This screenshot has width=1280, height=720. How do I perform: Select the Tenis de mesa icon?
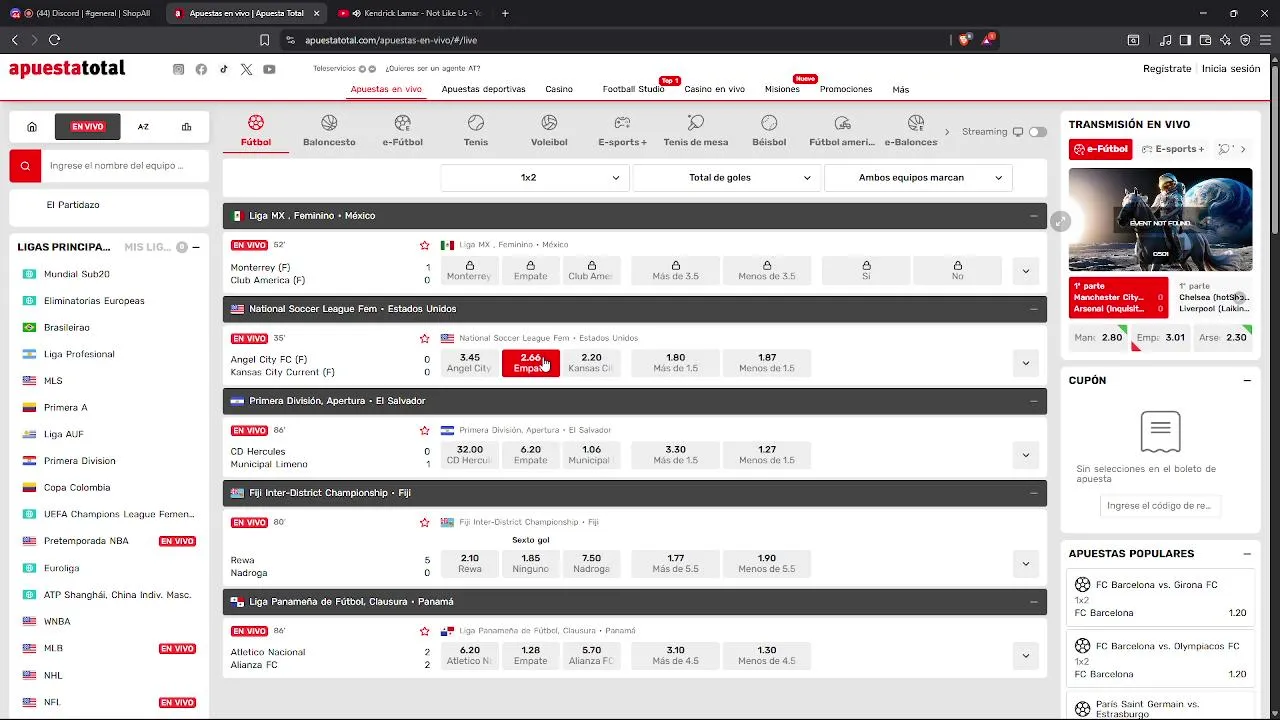coord(696,130)
